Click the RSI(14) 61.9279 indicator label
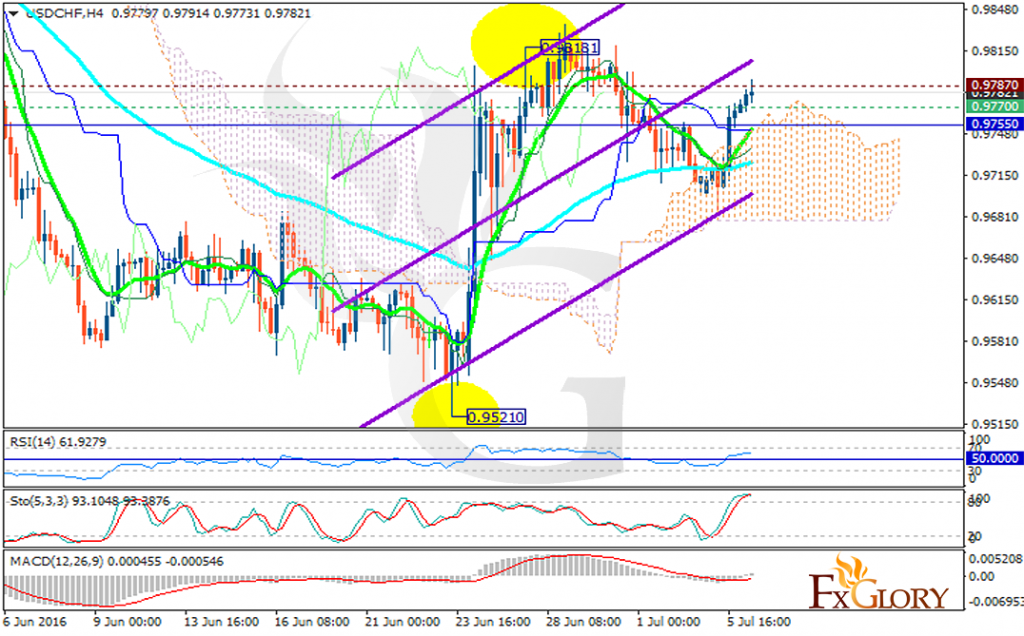The height and width of the screenshot is (636, 1024). (57, 442)
